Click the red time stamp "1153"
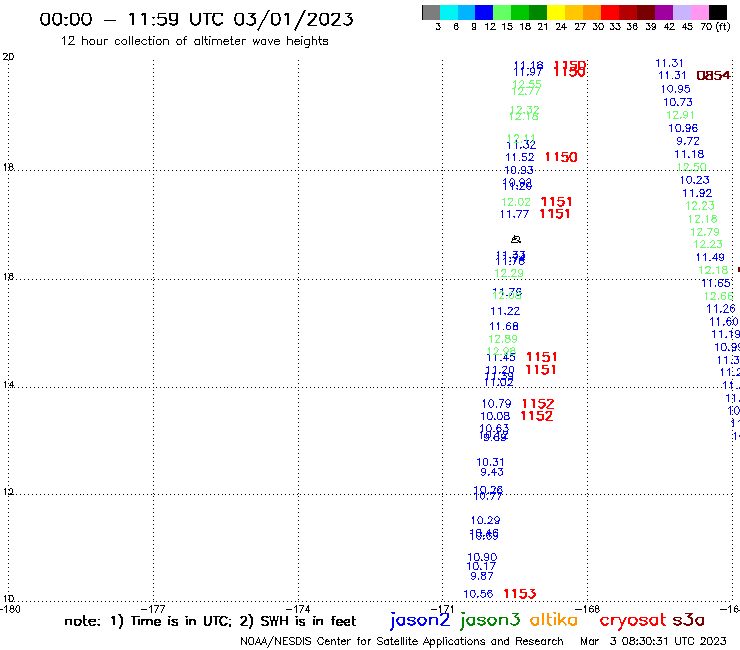The height and width of the screenshot is (650, 740). pyautogui.click(x=520, y=594)
